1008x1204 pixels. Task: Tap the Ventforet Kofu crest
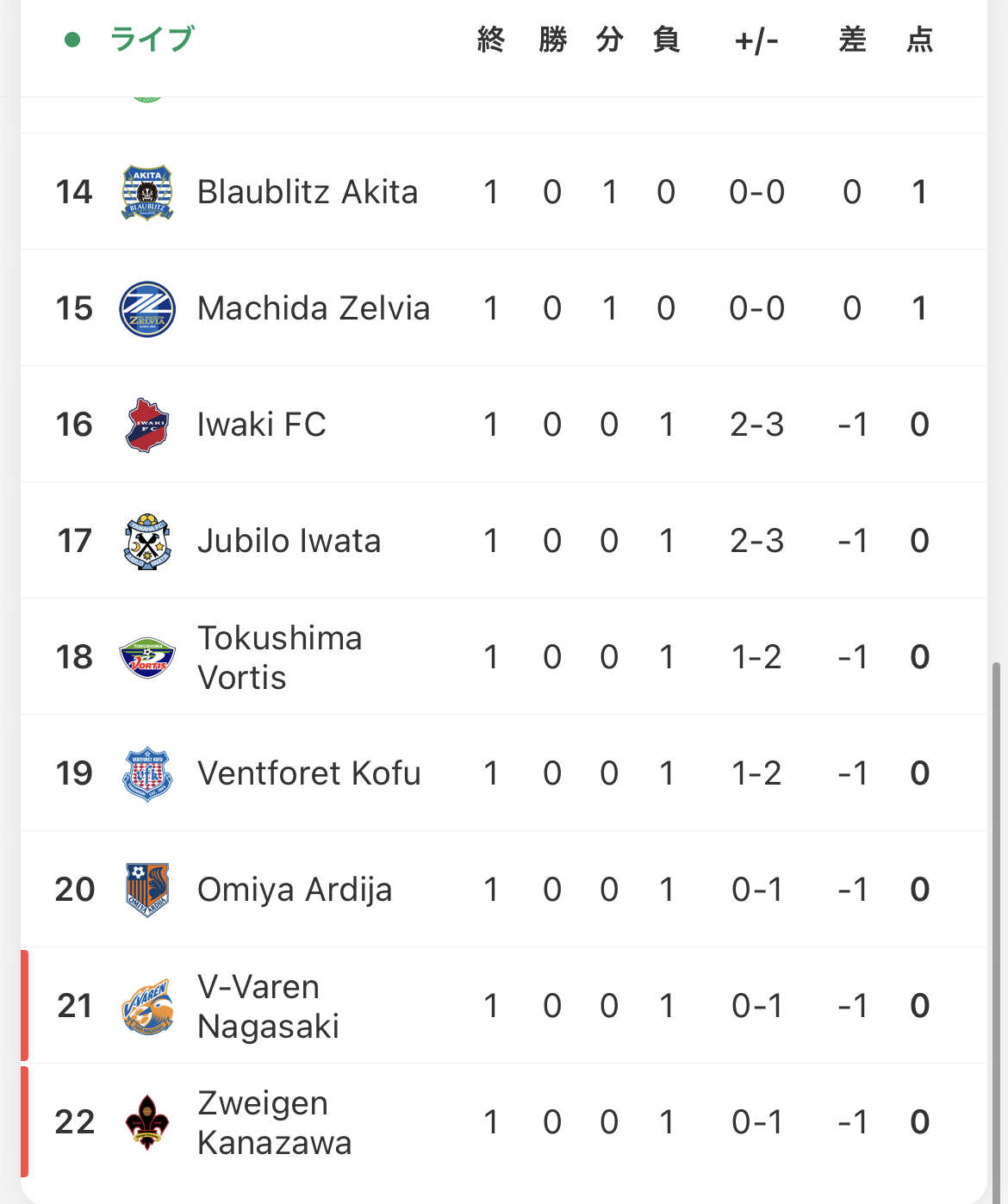(147, 773)
